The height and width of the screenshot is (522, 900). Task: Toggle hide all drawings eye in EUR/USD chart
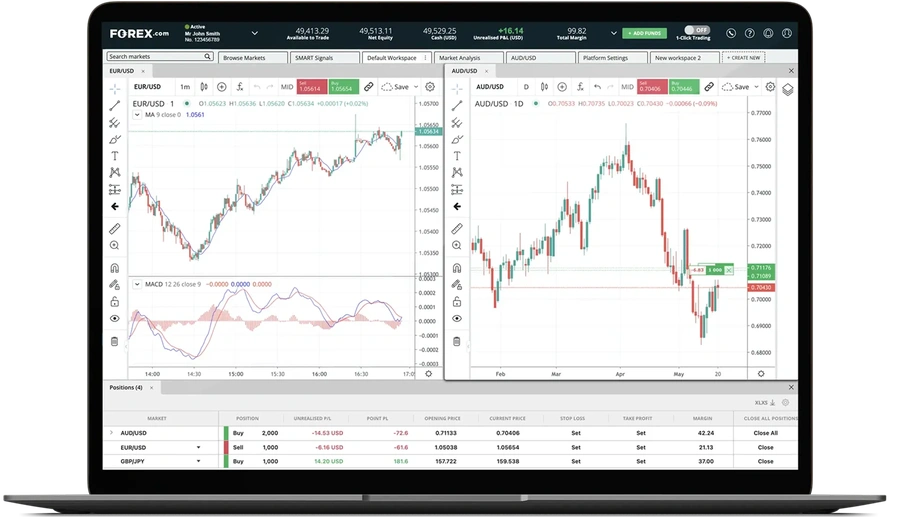click(x=115, y=318)
